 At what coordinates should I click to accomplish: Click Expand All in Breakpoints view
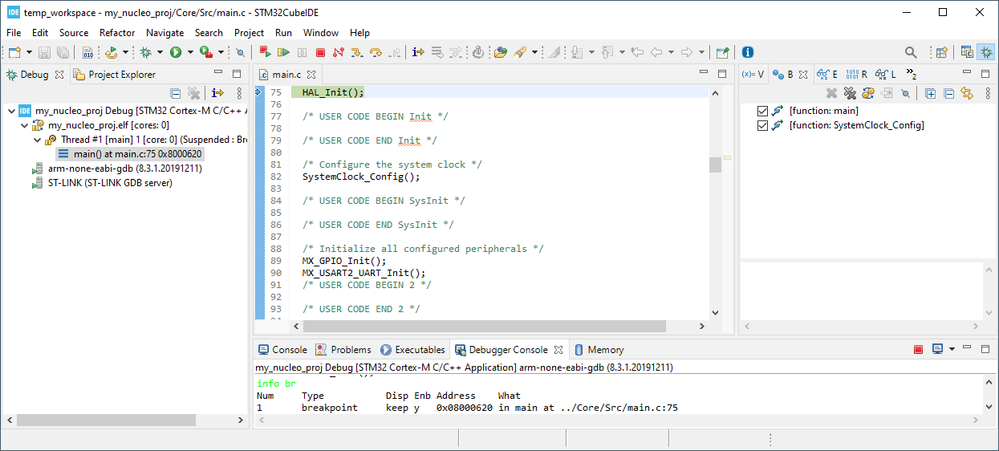(x=930, y=94)
